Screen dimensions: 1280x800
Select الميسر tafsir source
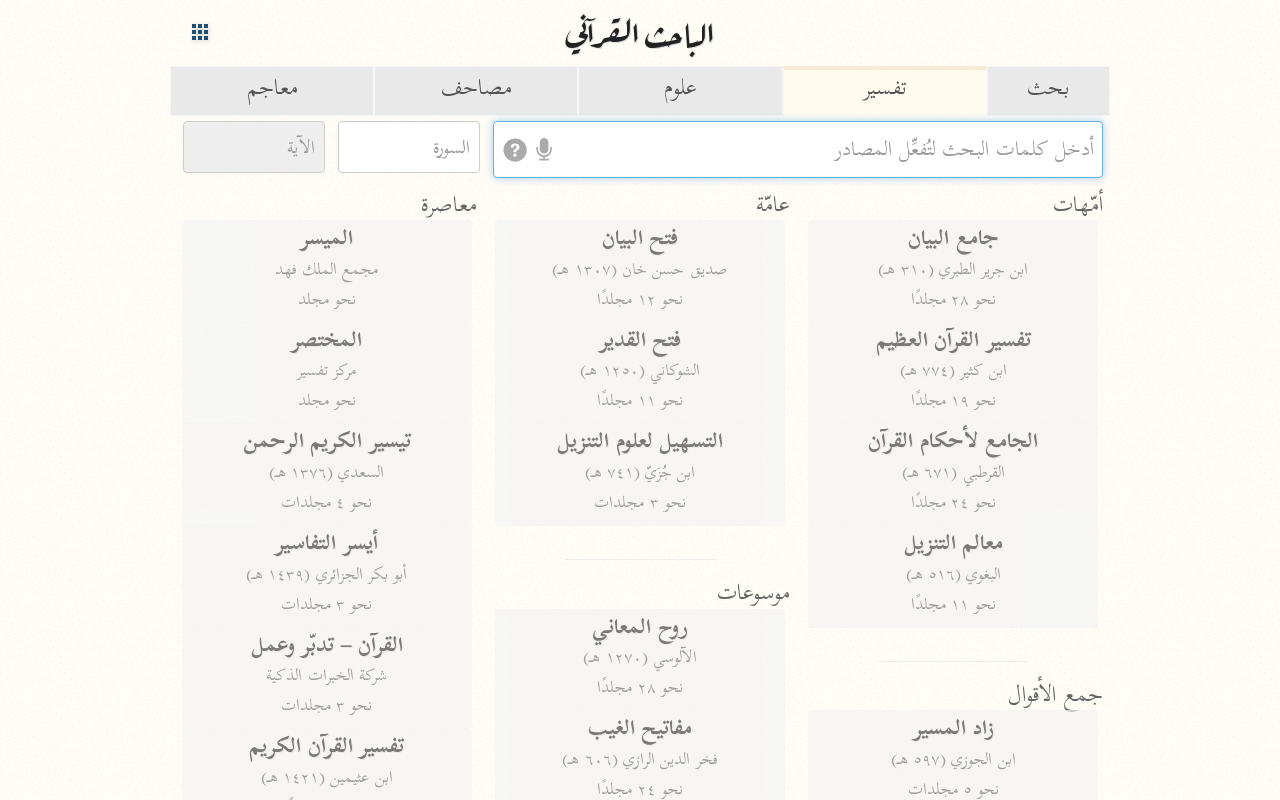(327, 269)
